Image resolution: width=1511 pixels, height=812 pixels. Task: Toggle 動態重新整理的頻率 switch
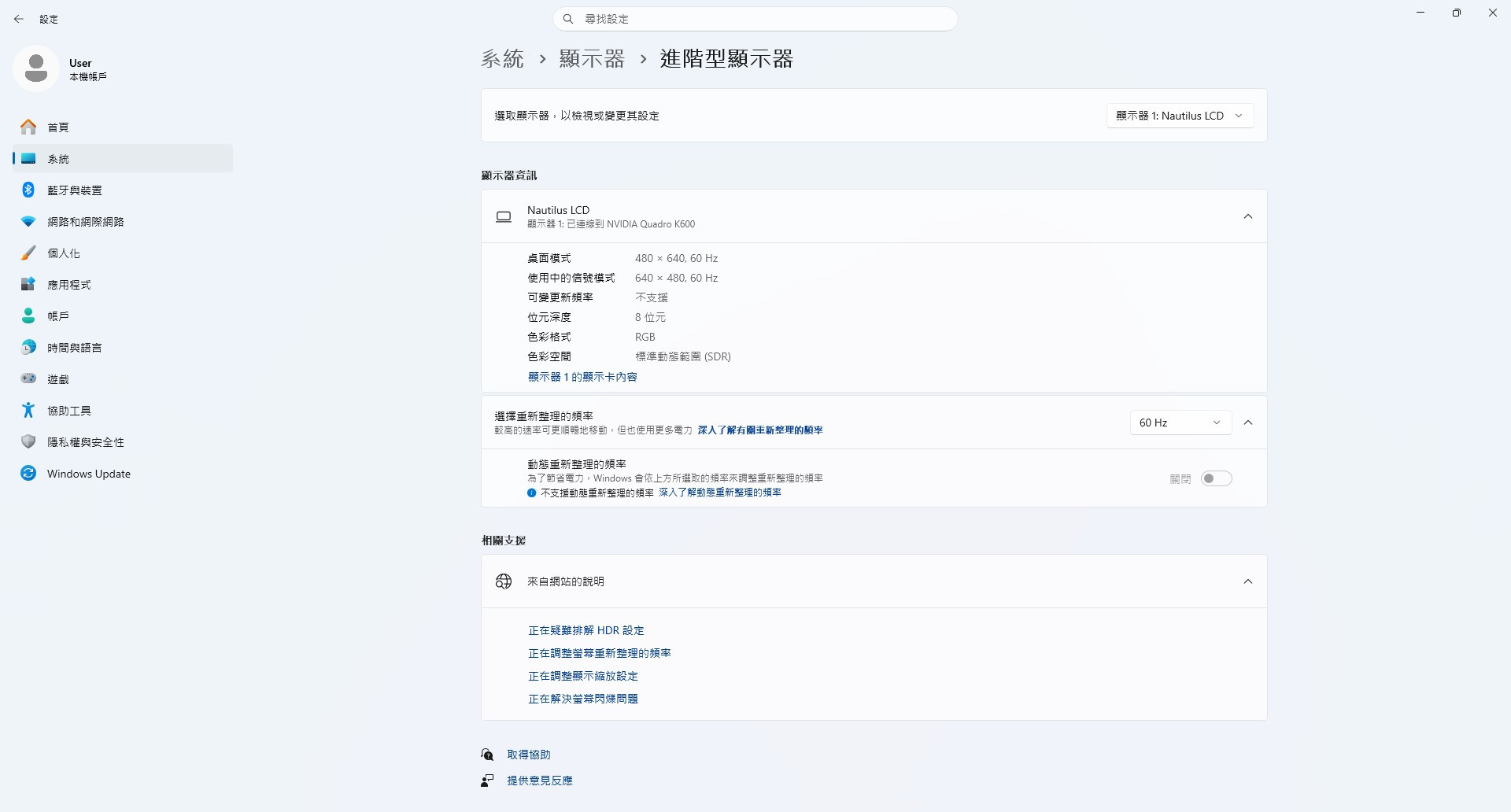click(x=1216, y=478)
